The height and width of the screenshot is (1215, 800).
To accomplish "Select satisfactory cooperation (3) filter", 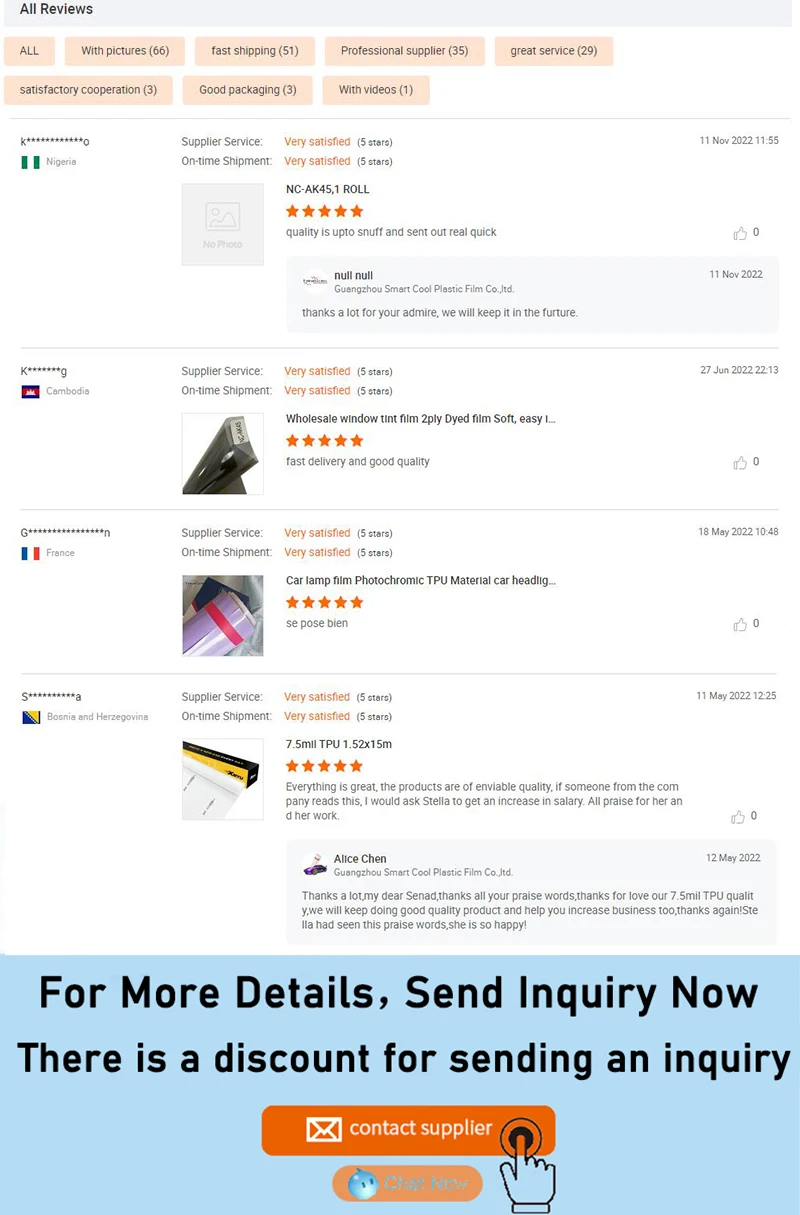I will pyautogui.click(x=88, y=90).
